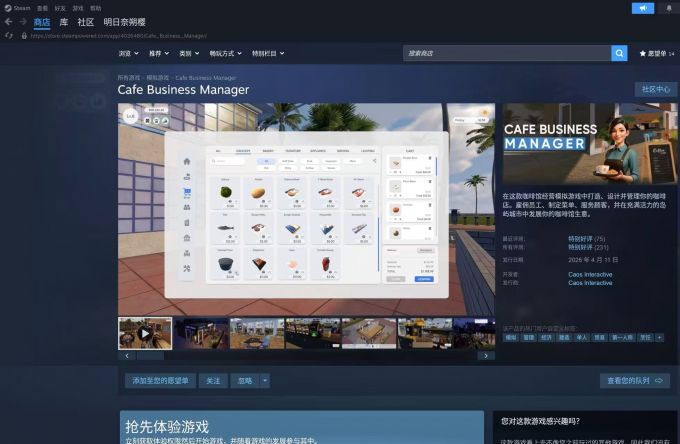Click the thumbnail strip scrollbar handle

click(150, 356)
